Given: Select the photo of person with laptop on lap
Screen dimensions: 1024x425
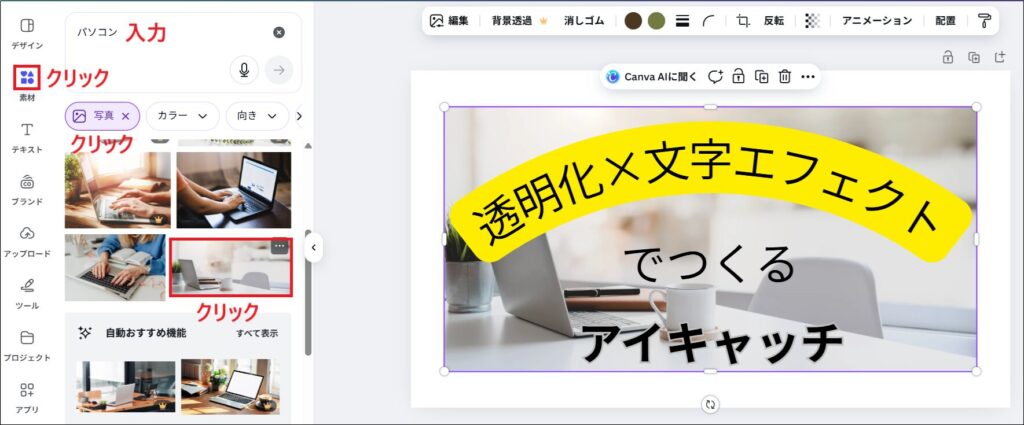Looking at the screenshot, I should pyautogui.click(x=234, y=190).
